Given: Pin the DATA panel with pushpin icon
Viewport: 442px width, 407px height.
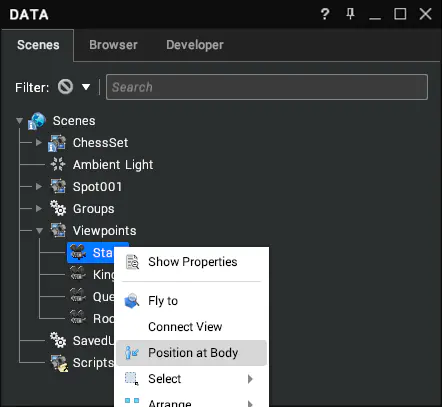Looking at the screenshot, I should pos(350,14).
